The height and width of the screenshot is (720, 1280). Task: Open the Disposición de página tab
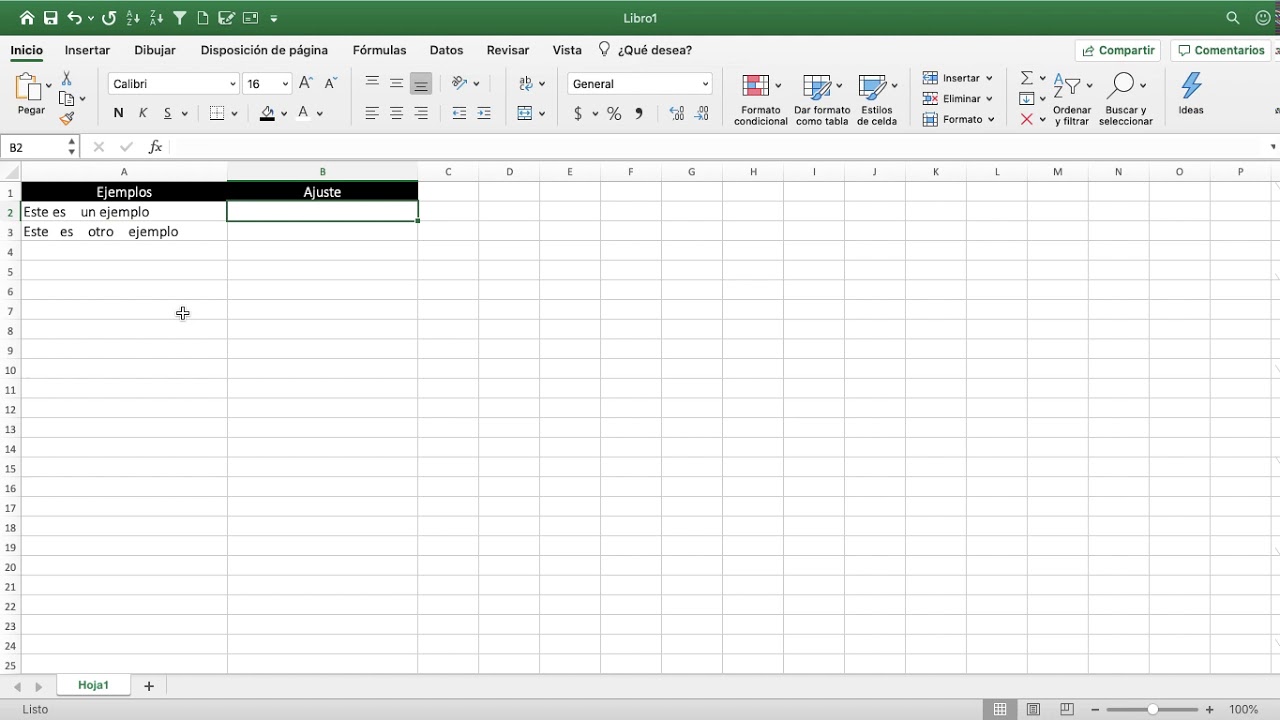(x=264, y=50)
